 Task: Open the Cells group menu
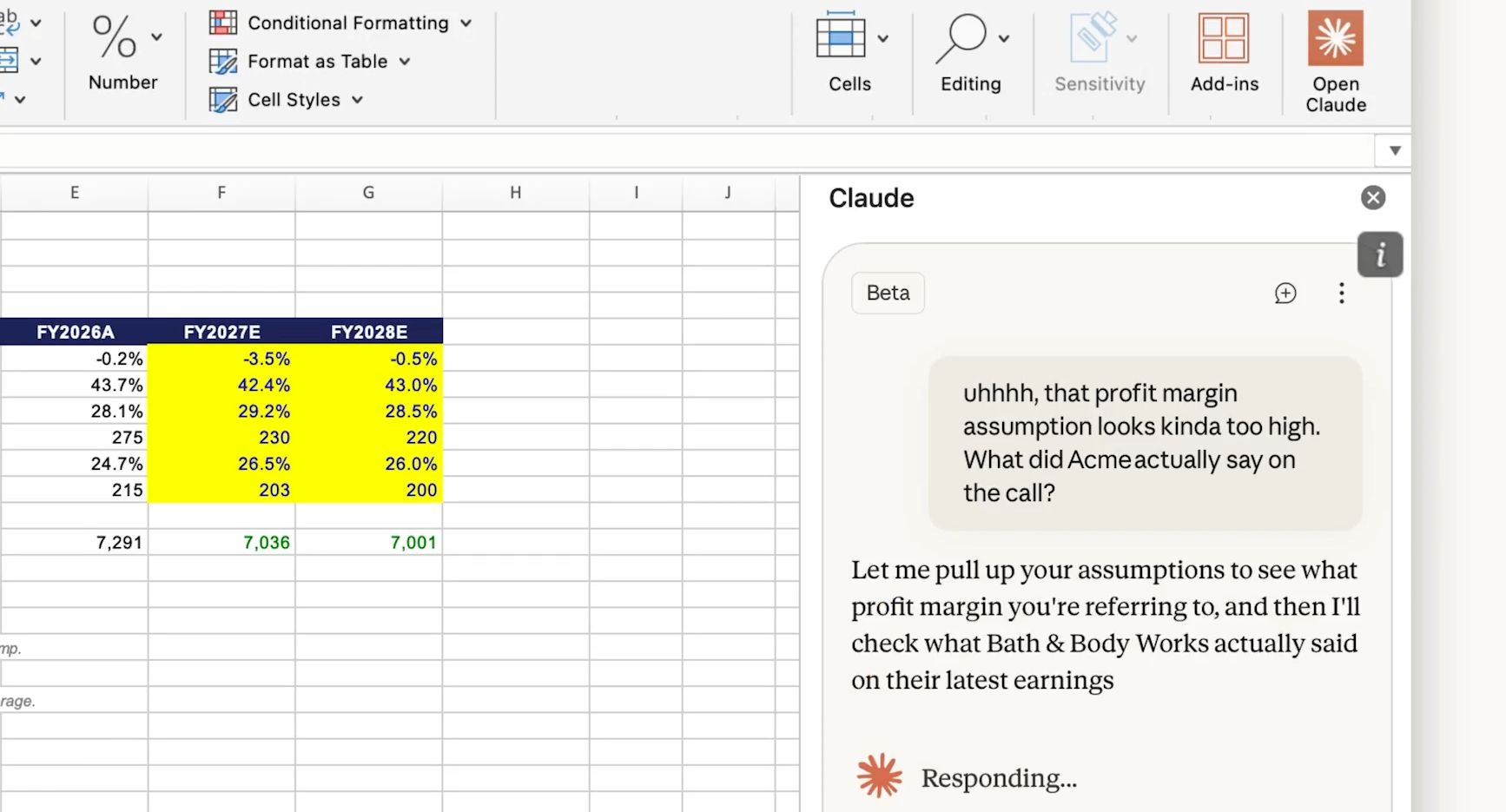point(851,52)
